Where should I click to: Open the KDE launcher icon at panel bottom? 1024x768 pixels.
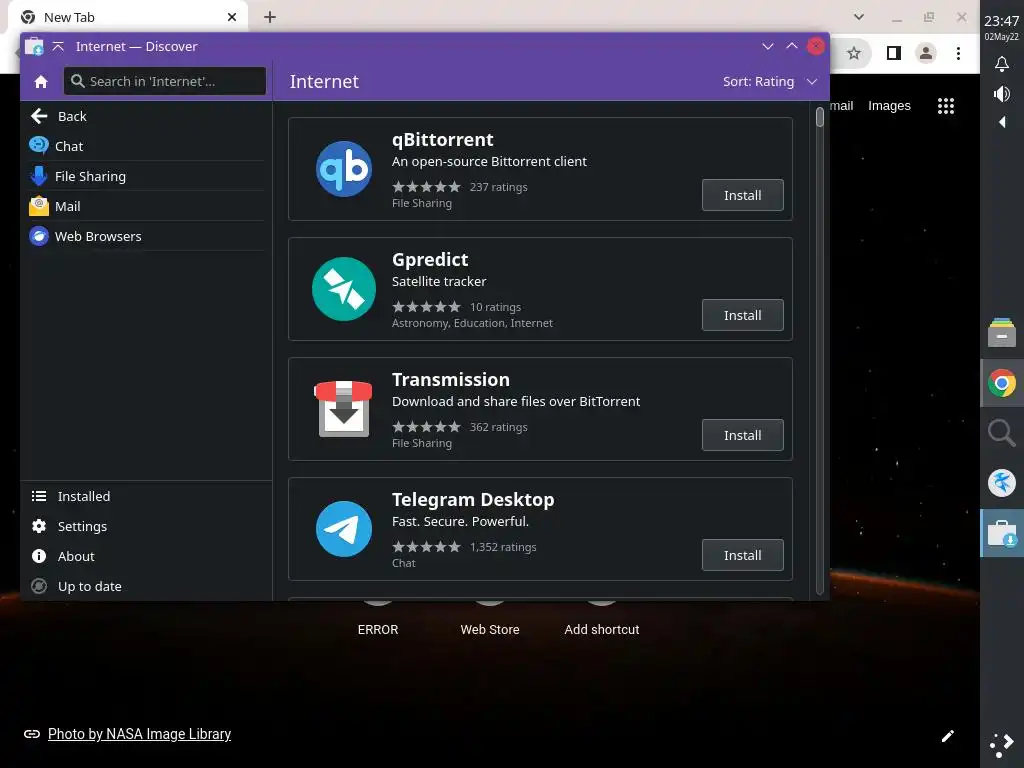point(1002,745)
